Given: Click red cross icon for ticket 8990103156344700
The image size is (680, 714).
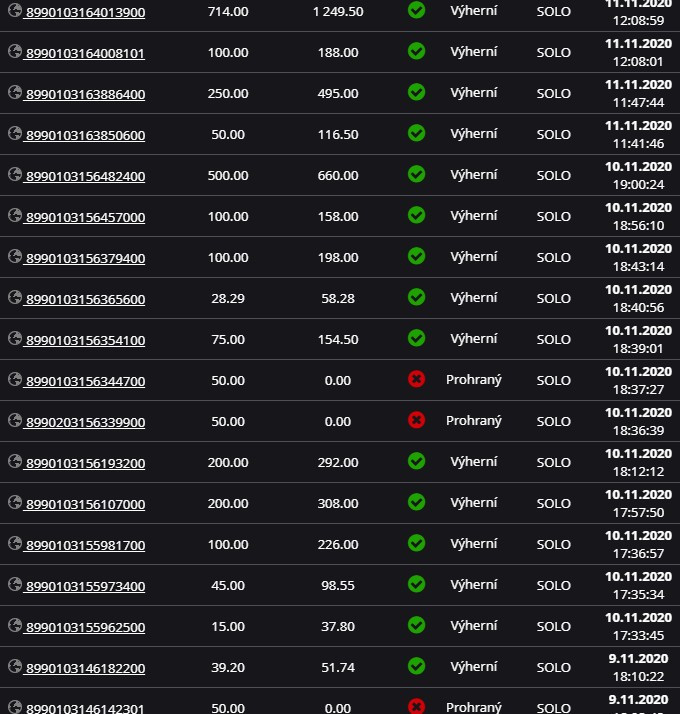Looking at the screenshot, I should [416, 379].
